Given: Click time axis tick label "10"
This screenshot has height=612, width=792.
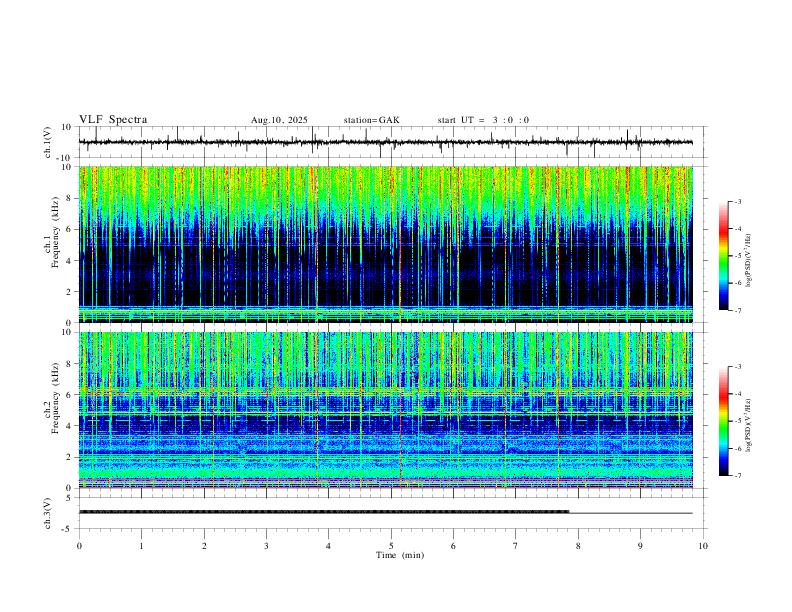Looking at the screenshot, I should (703, 546).
